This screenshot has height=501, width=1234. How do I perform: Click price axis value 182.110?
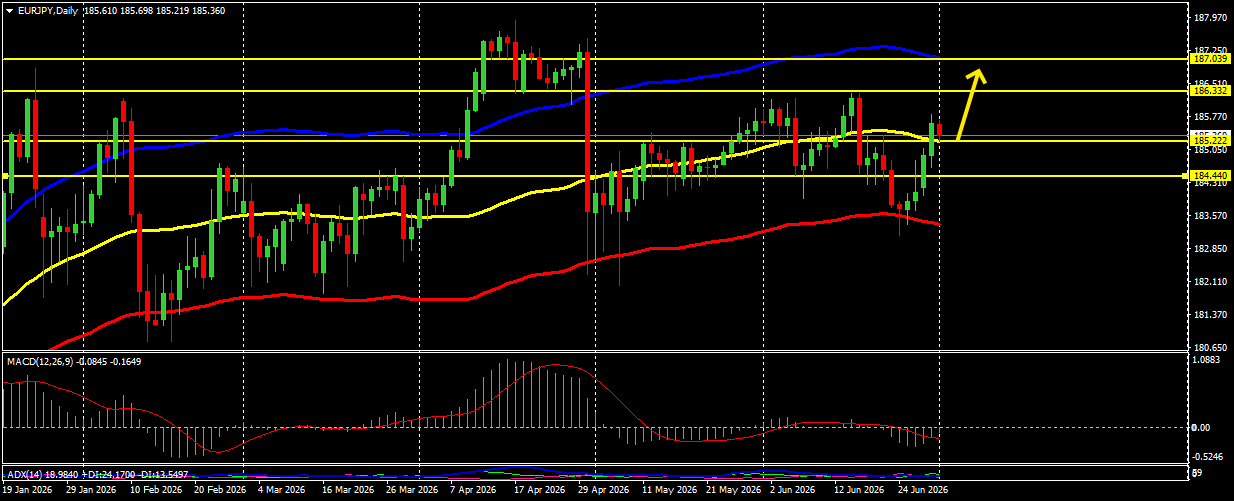(x=1211, y=283)
